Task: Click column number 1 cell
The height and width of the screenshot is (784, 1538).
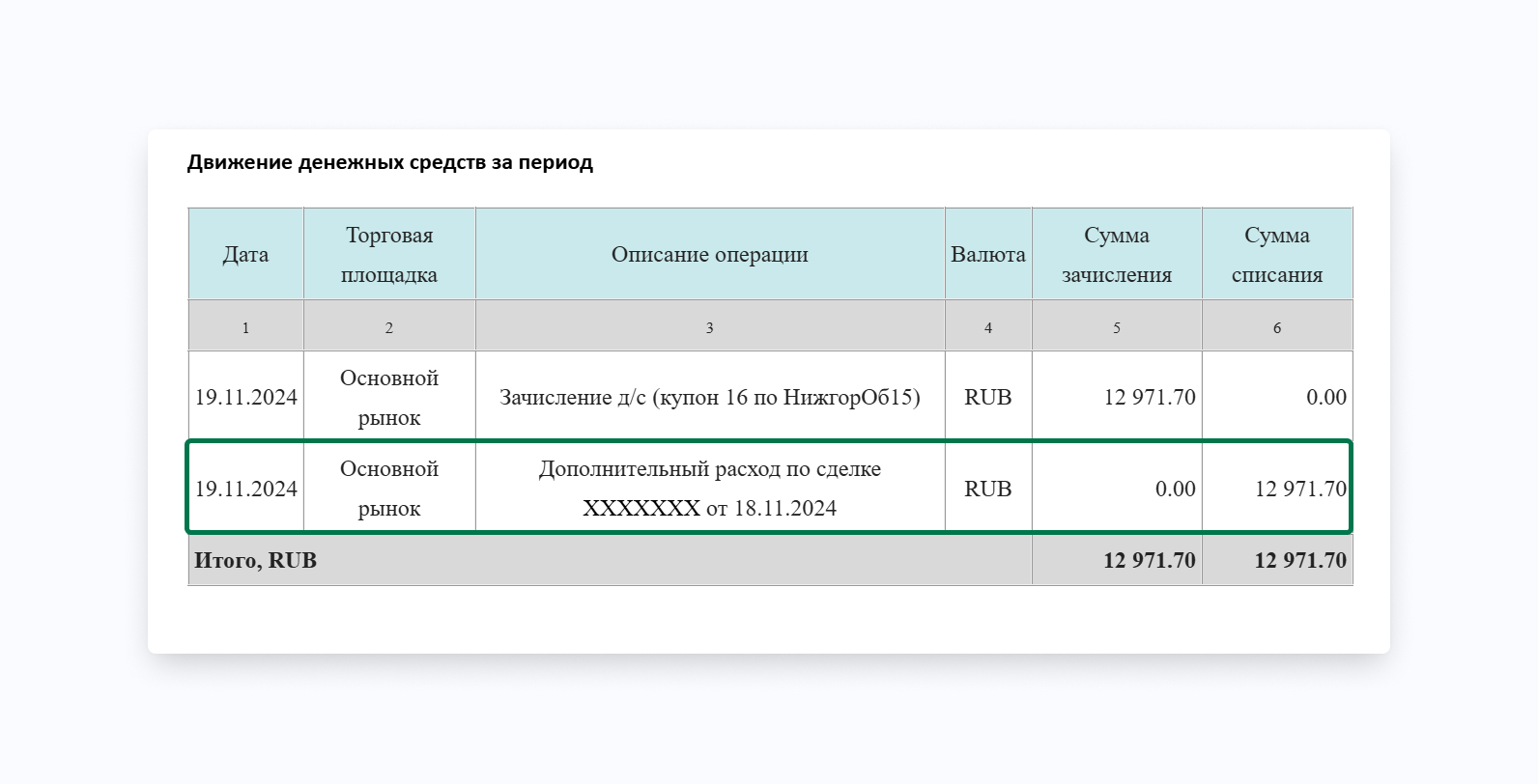Action: [x=245, y=326]
